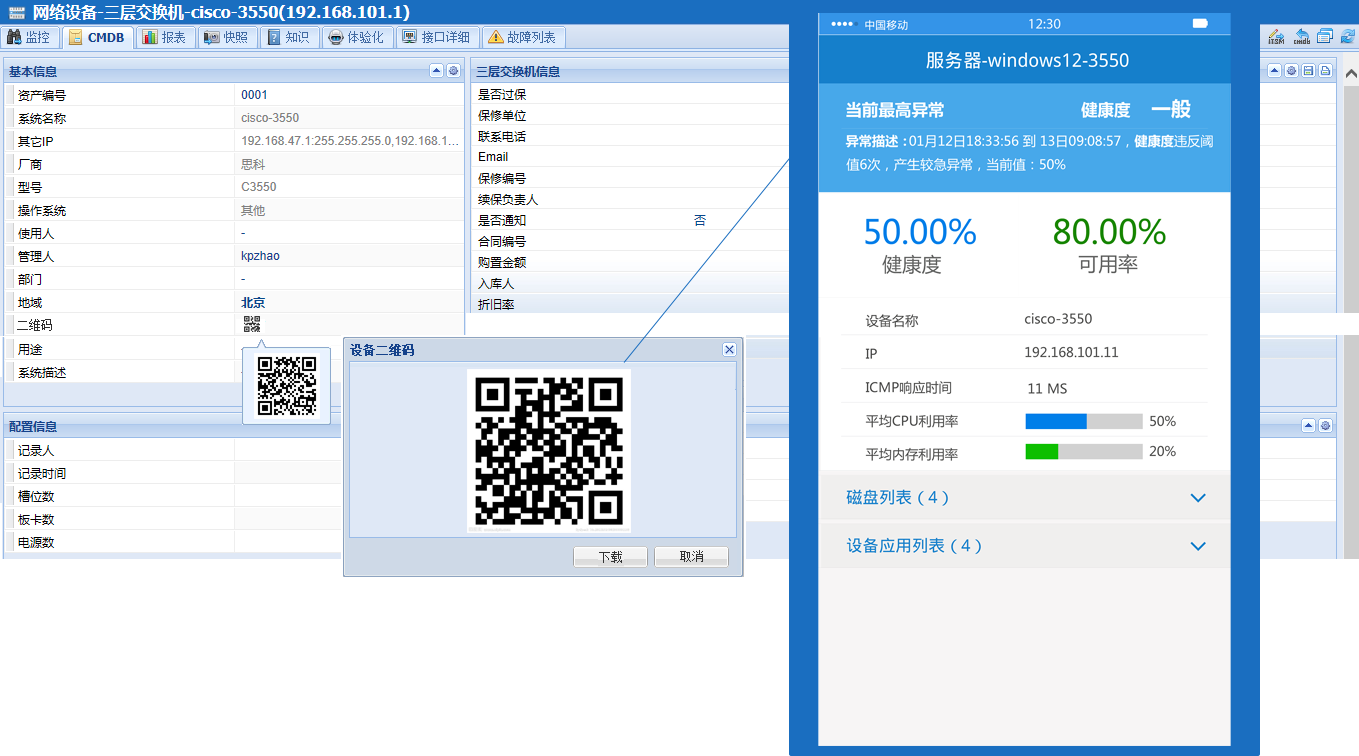Click the scrollbar up arrow at right edge
Viewport: 1359px width, 756px height.
(1350, 75)
